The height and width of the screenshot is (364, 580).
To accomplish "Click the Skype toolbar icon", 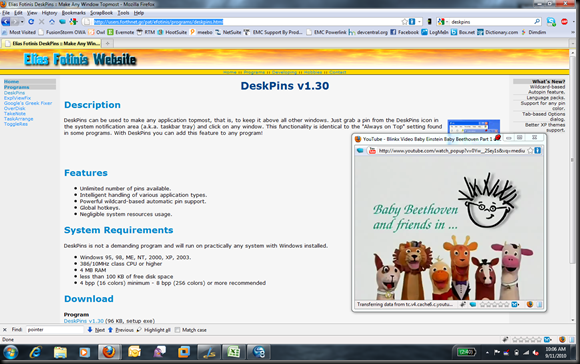I will [x=551, y=22].
